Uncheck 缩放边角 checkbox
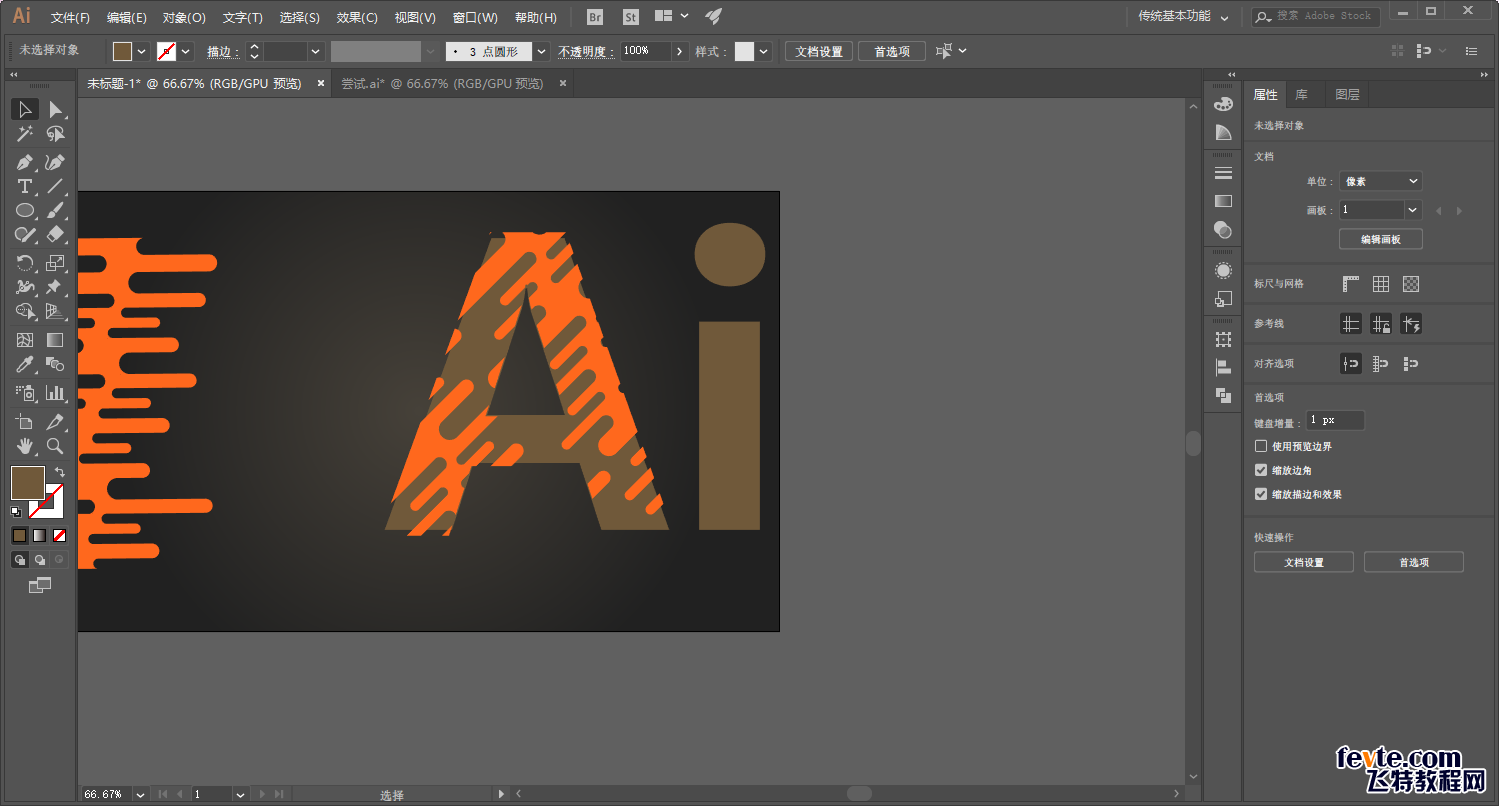The image size is (1499, 806). click(x=1261, y=470)
